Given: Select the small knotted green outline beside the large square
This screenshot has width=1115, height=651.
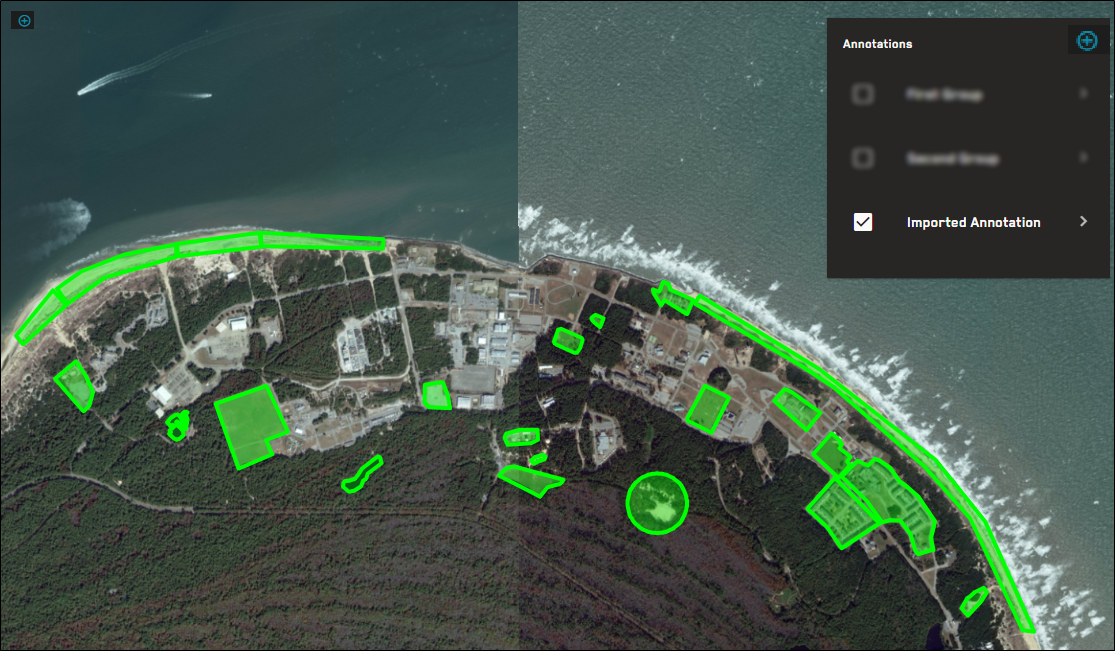Looking at the screenshot, I should click(177, 426).
